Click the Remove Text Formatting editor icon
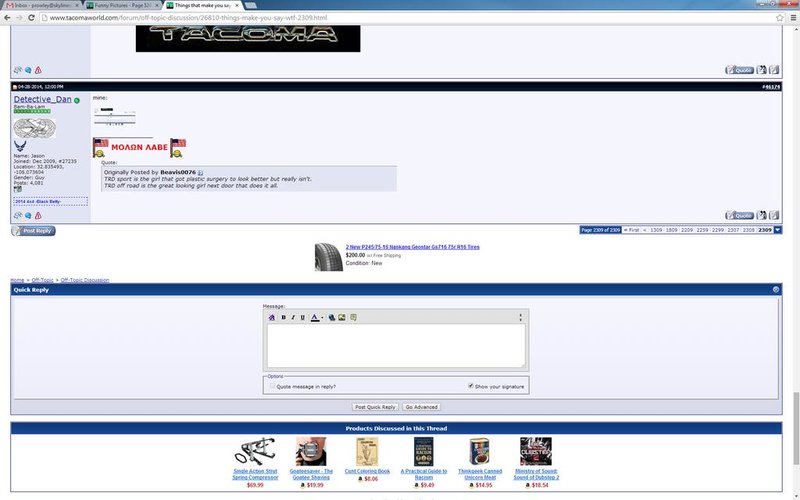 point(271,317)
